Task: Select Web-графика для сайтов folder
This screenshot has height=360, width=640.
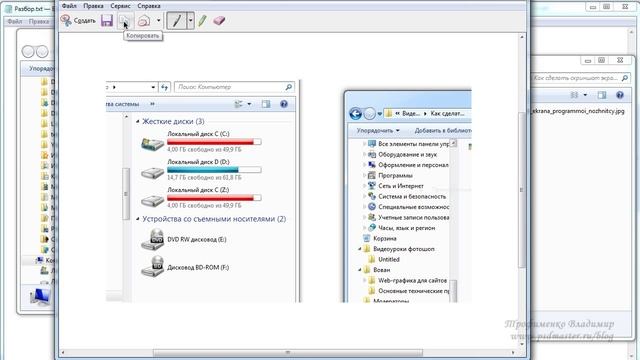Action: click(412, 280)
